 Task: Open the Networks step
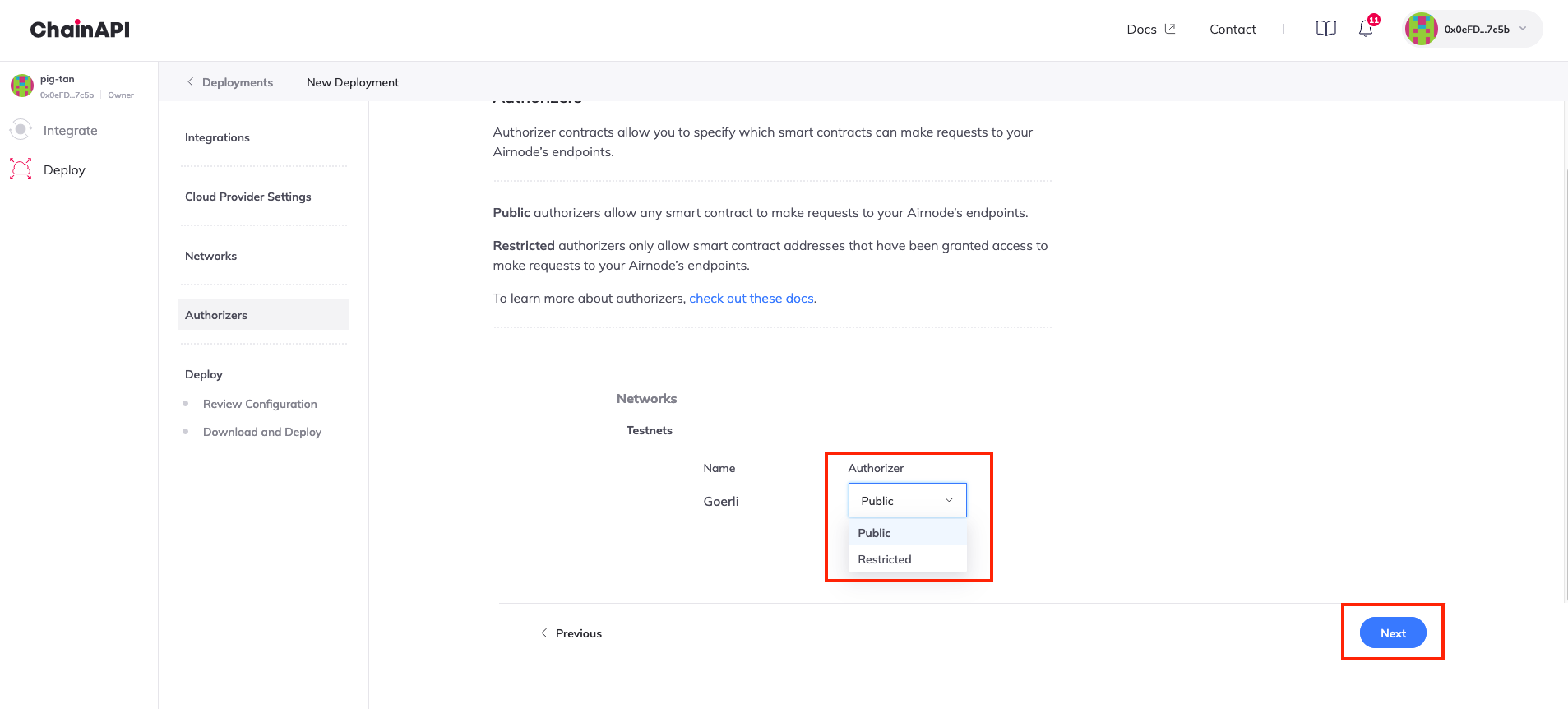(x=210, y=256)
